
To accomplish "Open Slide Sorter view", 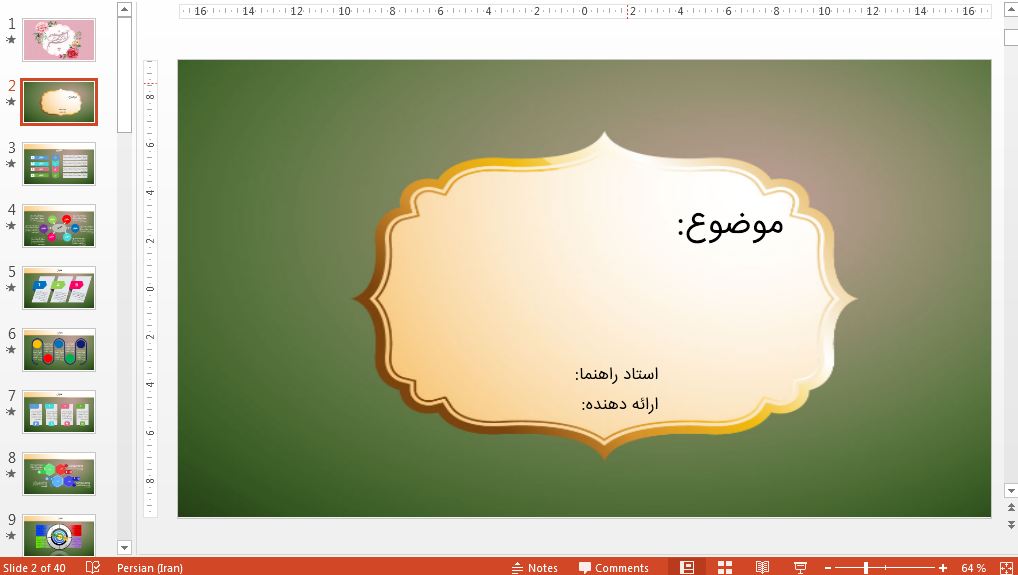I will (x=725, y=567).
